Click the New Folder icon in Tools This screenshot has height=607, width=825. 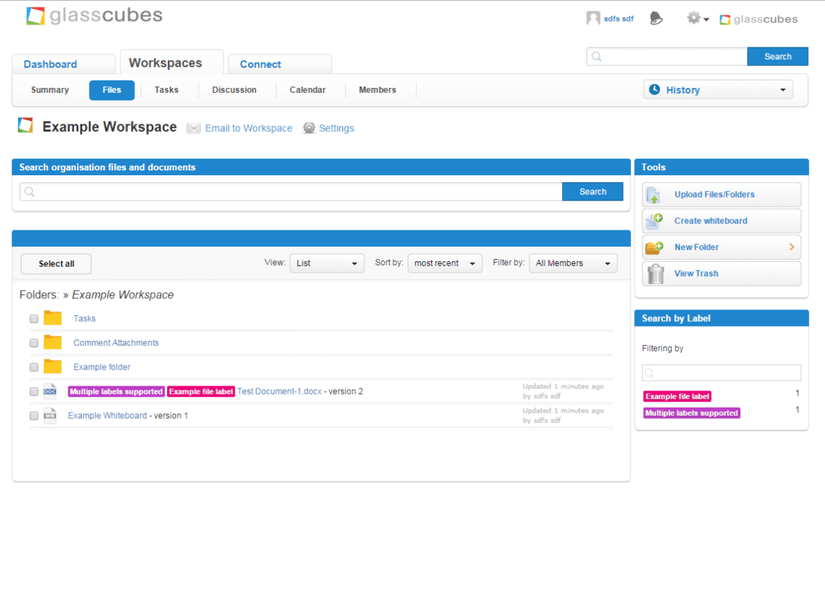(x=654, y=247)
